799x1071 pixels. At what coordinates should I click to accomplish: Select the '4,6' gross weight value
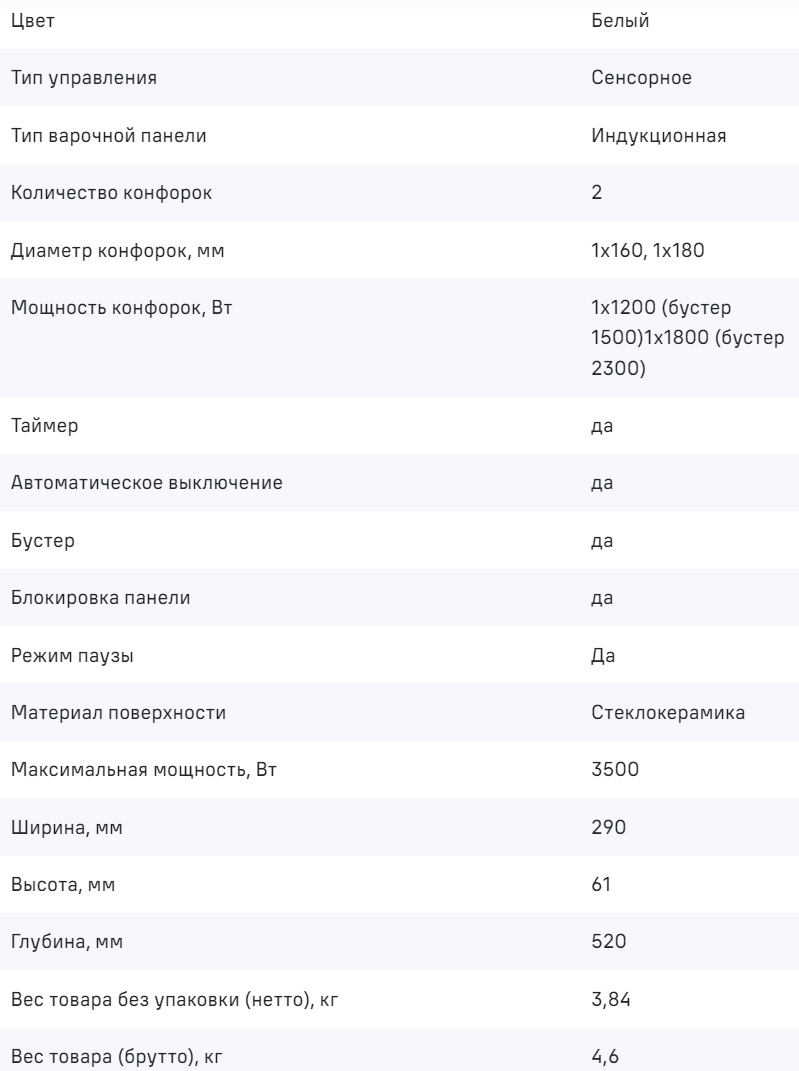point(604,1058)
